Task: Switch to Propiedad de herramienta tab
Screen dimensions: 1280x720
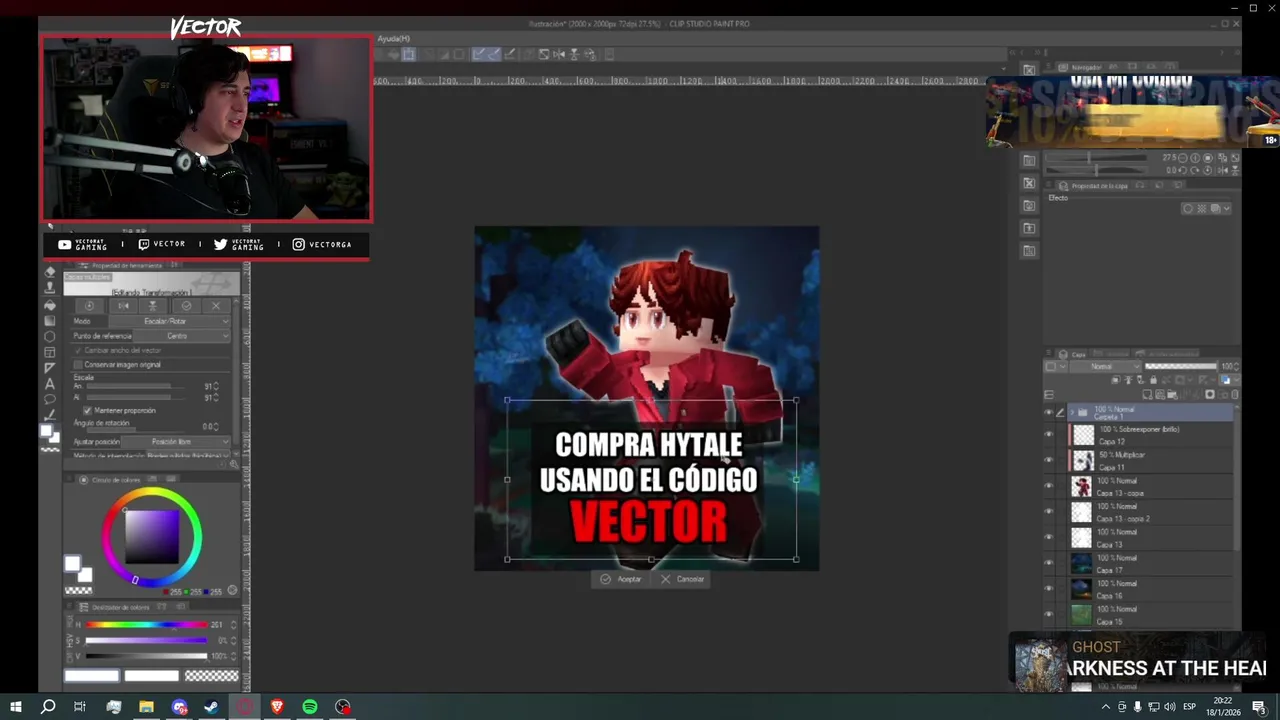Action: (125, 265)
